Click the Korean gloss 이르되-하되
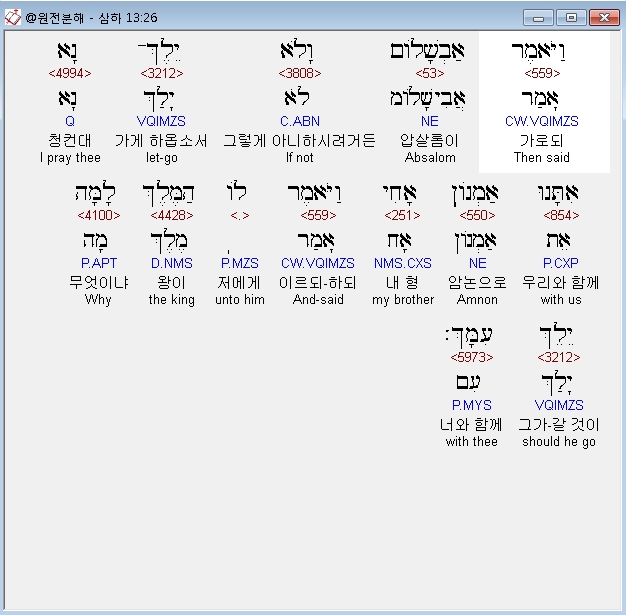This screenshot has width=626, height=615. tap(318, 283)
